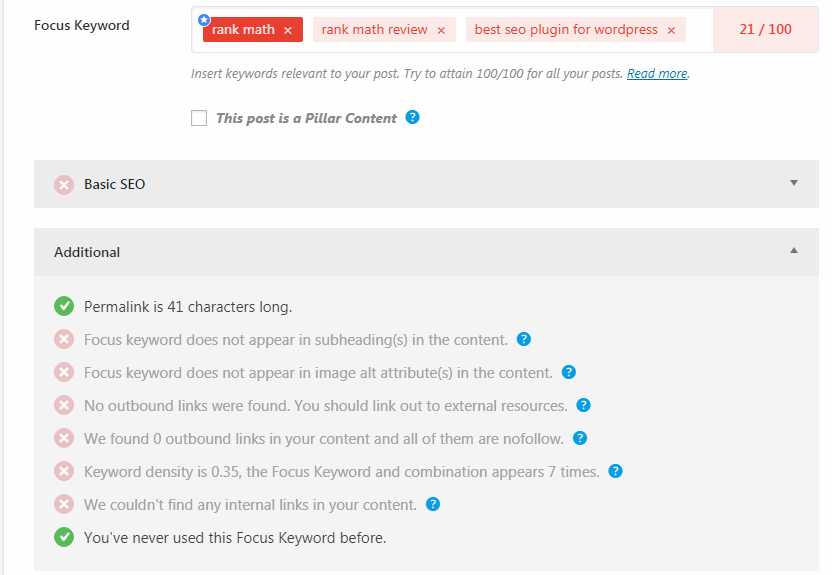The width and height of the screenshot is (832, 575).
Task: Open help for keyword density warning
Action: pyautogui.click(x=615, y=471)
